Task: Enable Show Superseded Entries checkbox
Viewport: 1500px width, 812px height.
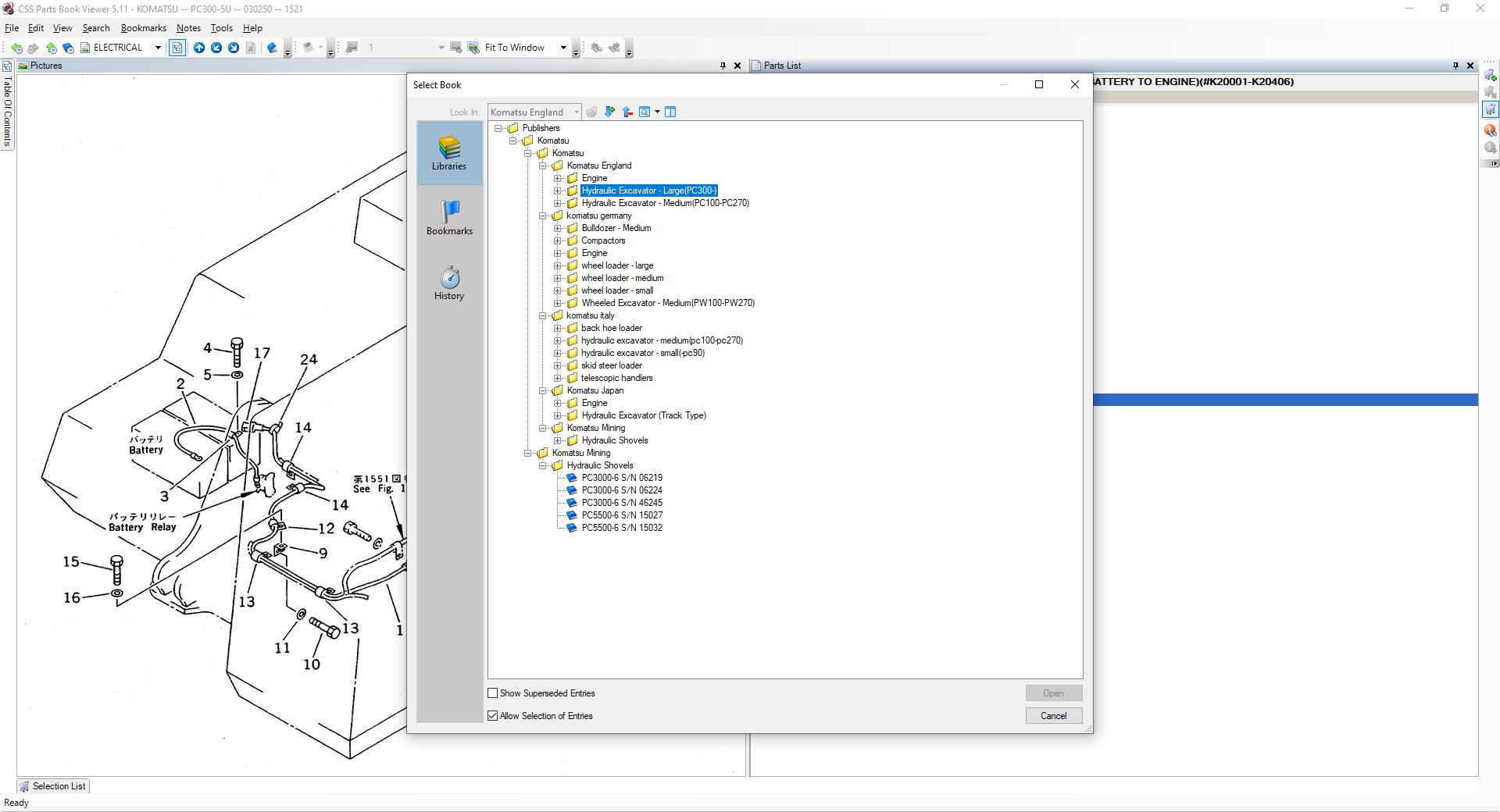Action: click(493, 693)
